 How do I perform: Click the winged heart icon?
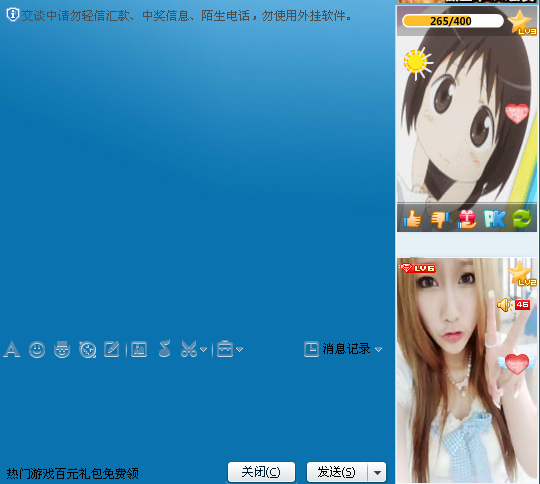[x=517, y=364]
